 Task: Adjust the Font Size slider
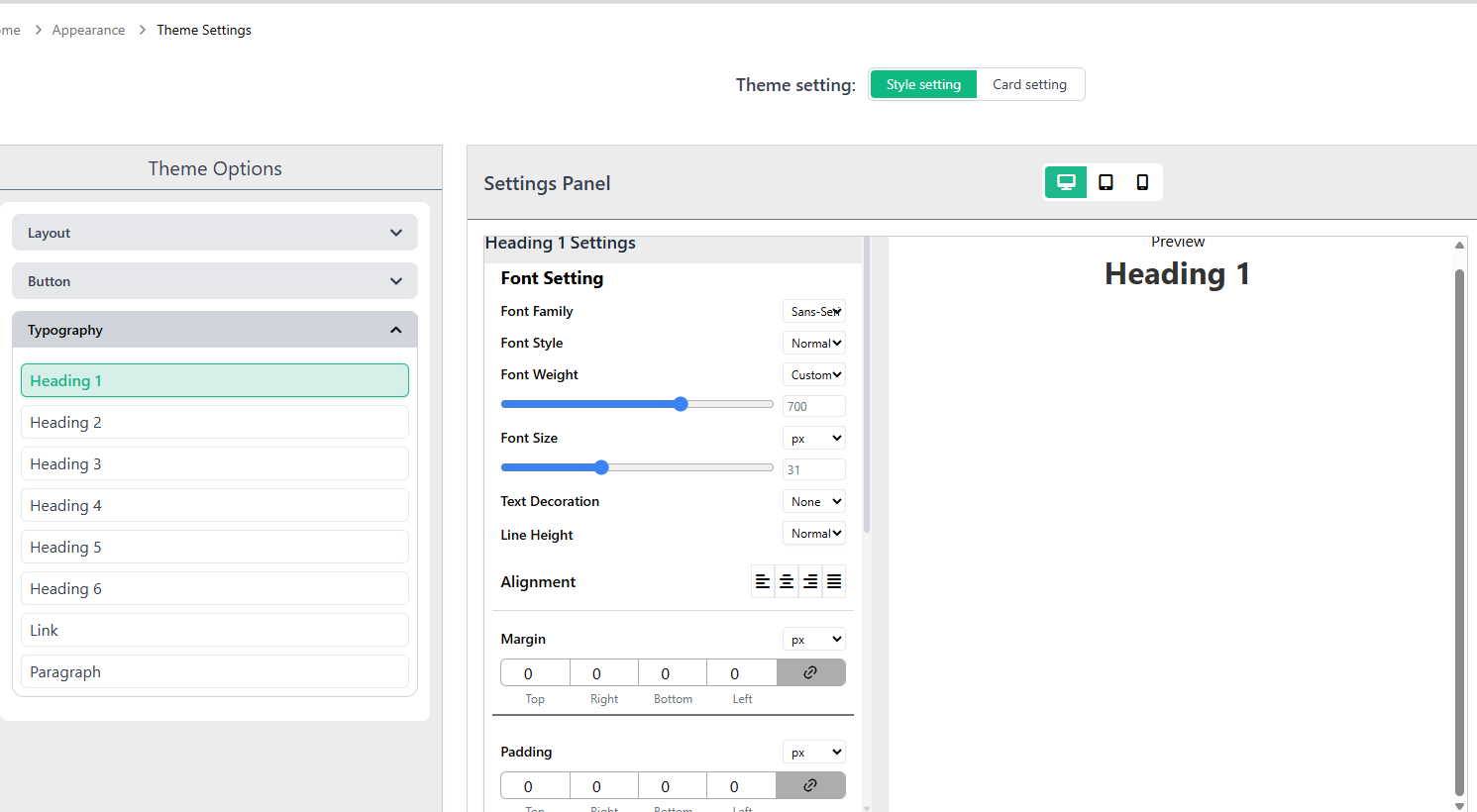coord(637,467)
